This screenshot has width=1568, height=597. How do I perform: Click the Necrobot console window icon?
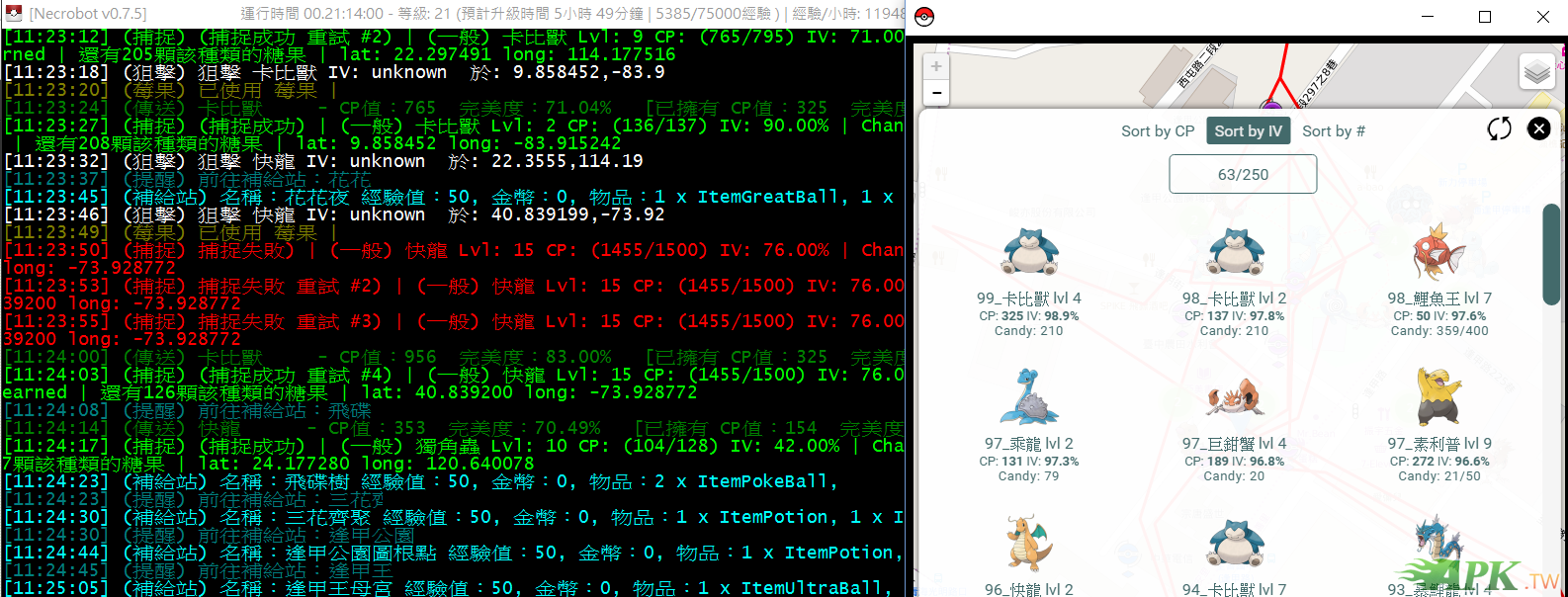click(15, 13)
